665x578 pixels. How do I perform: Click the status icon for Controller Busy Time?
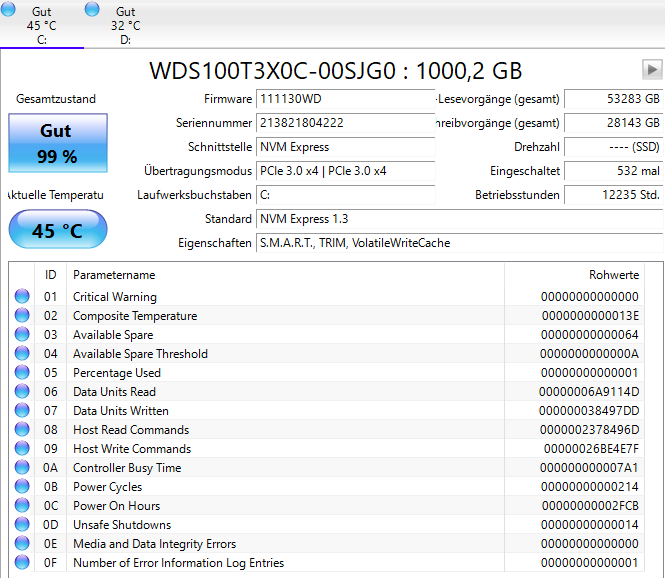(22, 467)
